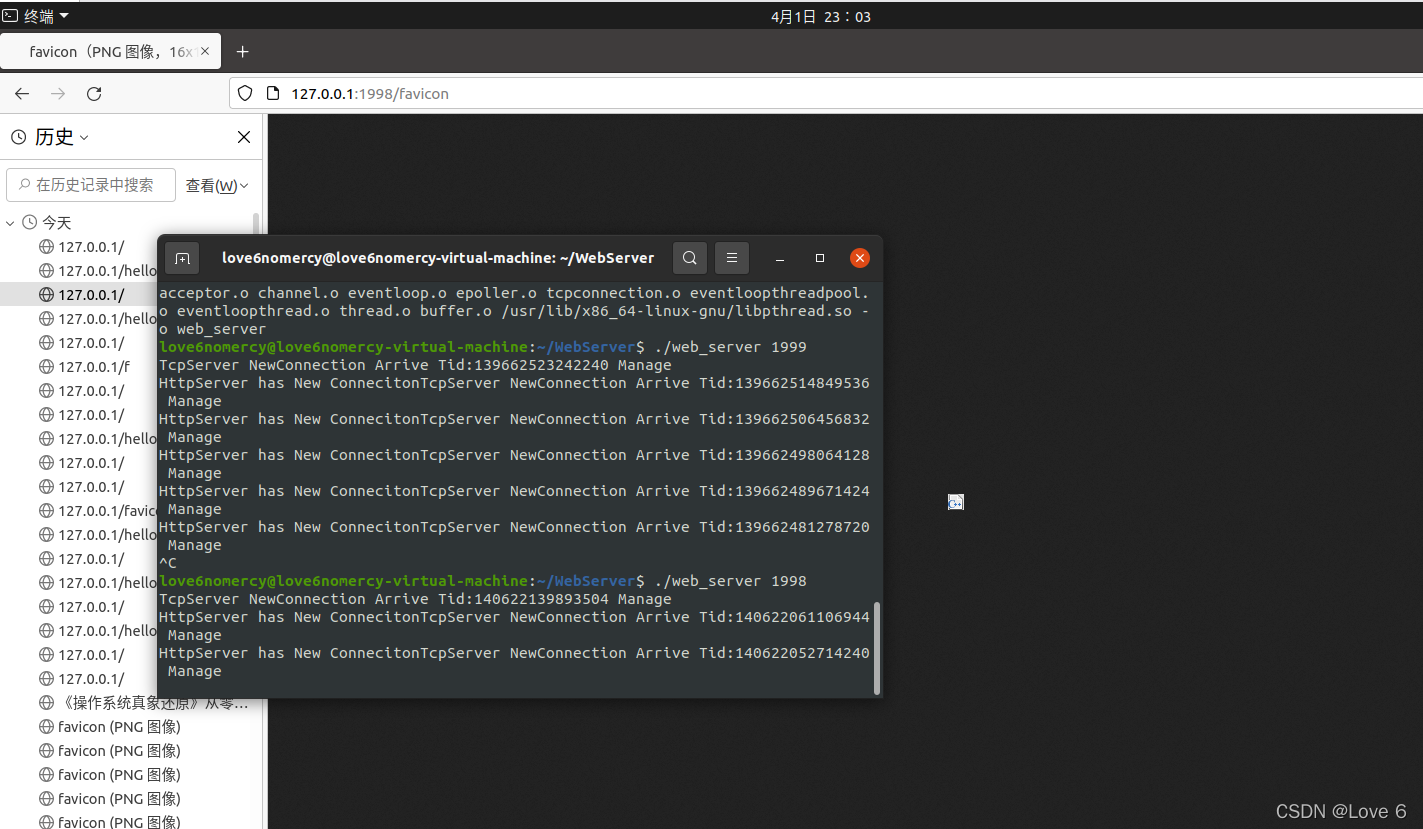The height and width of the screenshot is (829, 1423).
Task: Open the 4月1日 23:03 clock panel
Action: tap(820, 17)
